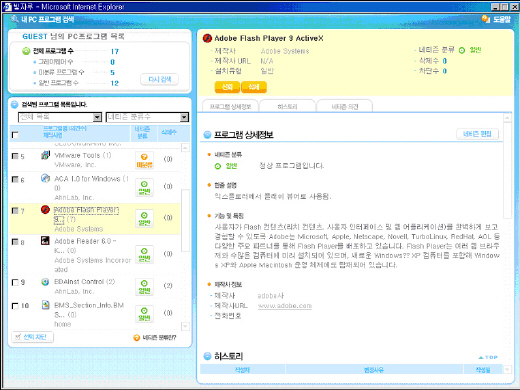Screen dimensions: 520x390
Task: Click the green 일반 badge in row 7
Action: (x=144, y=219)
